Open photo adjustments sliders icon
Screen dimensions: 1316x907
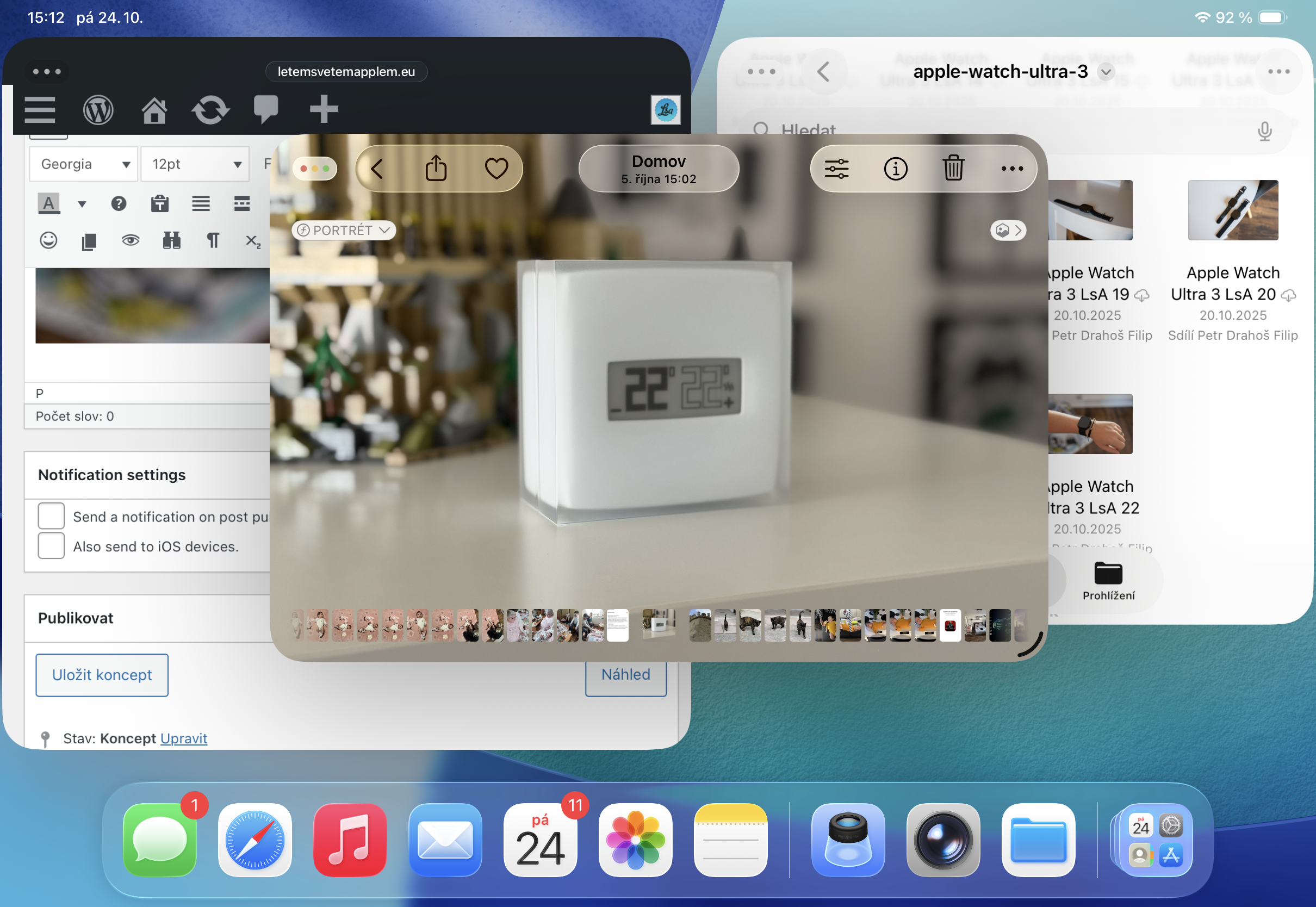836,168
